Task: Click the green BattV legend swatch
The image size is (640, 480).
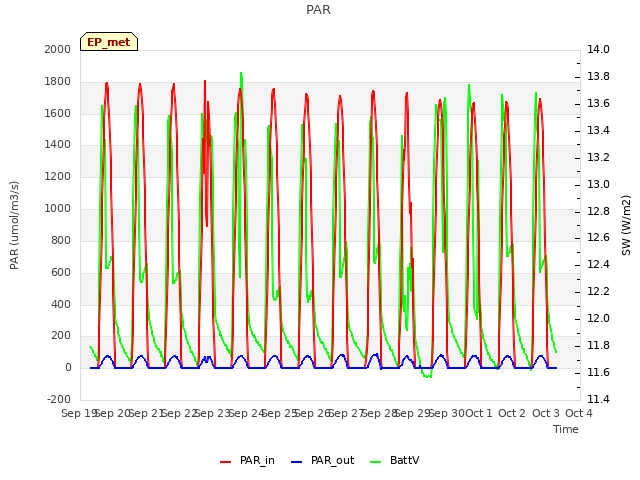Action: click(375, 462)
